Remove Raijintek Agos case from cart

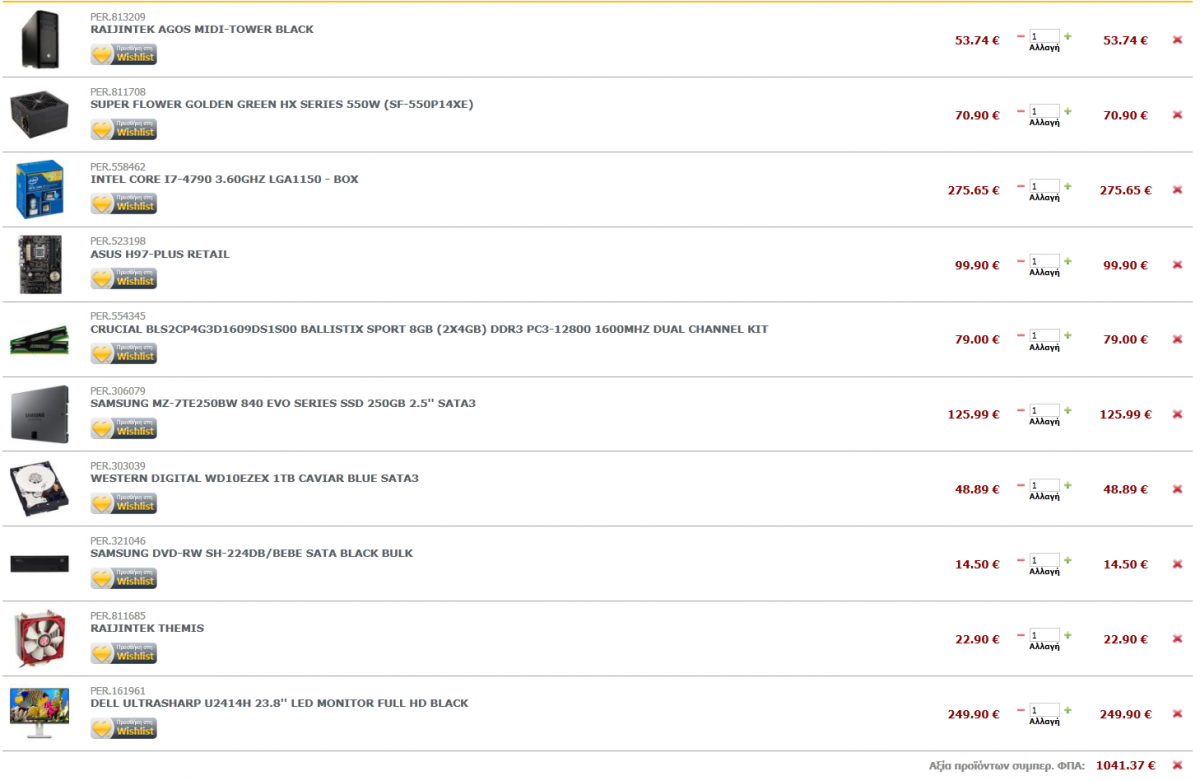click(x=1177, y=40)
